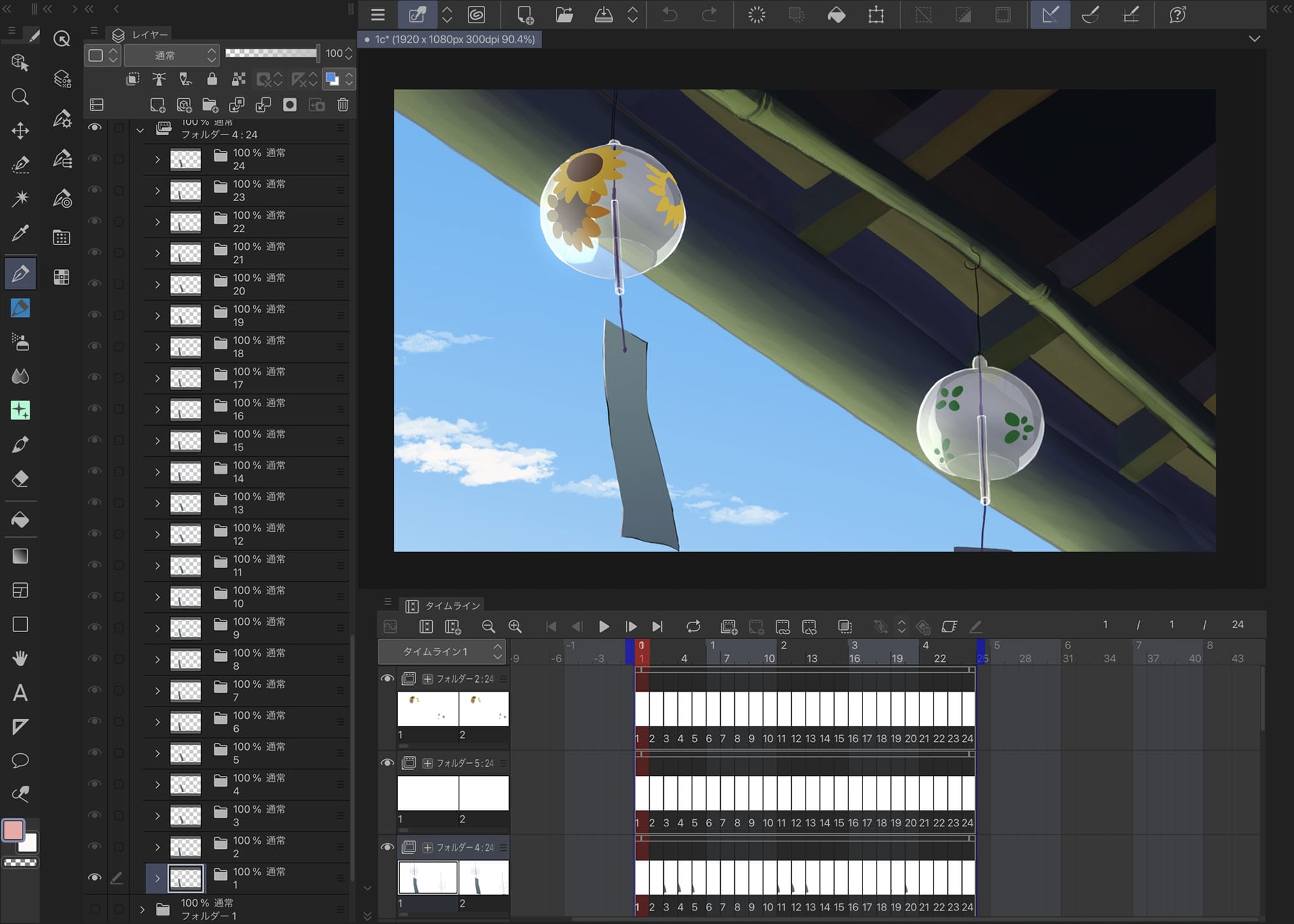1294x924 pixels.
Task: Hide layer folder 1 with eye icon
Action: click(94, 877)
